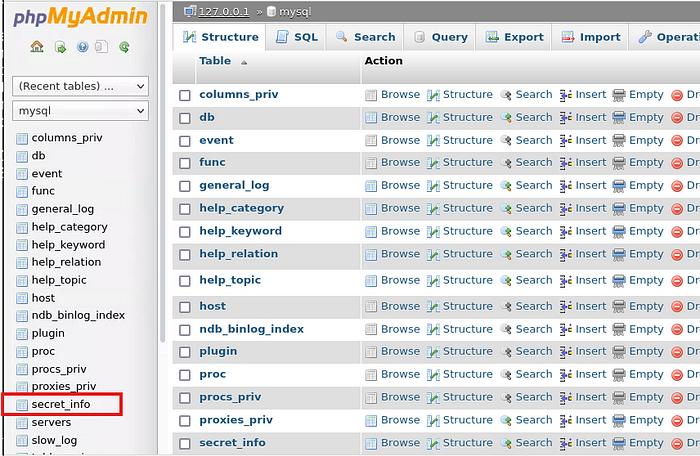
Task: Select help_topic in the sidebar table list
Action: tap(59, 280)
